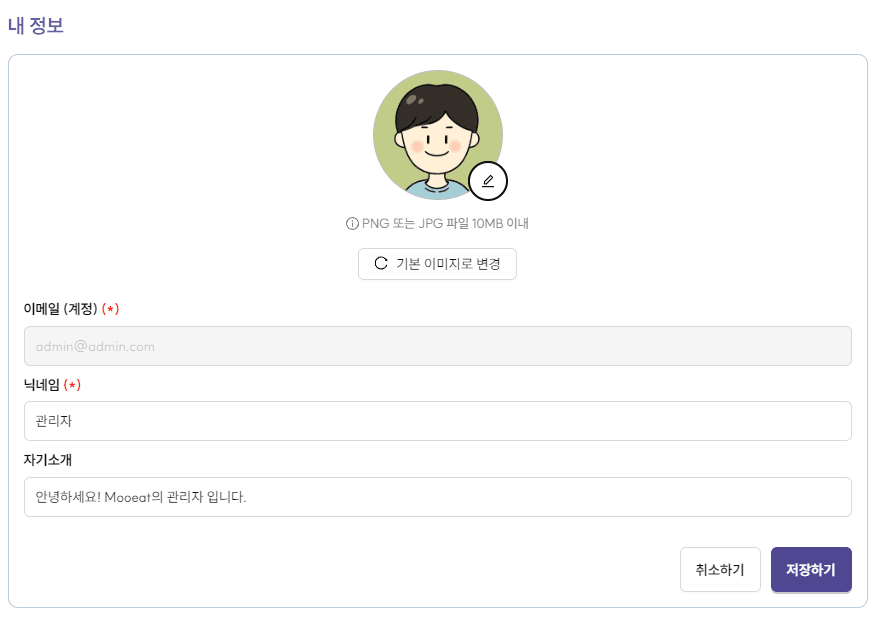Focus the 닉네임 input field
878x618 pixels.
pos(438,421)
